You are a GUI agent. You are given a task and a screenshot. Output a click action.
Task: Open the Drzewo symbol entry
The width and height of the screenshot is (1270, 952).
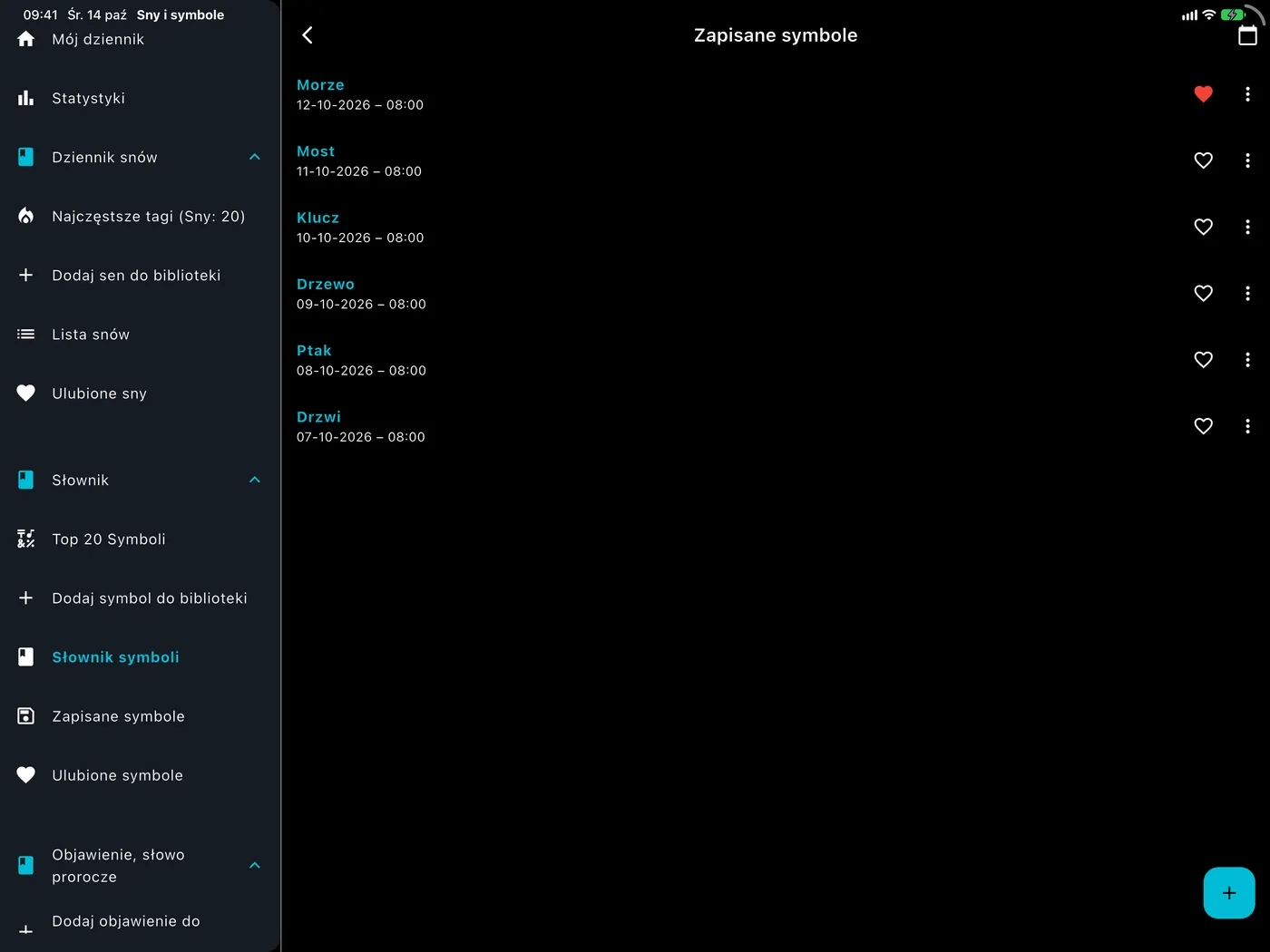pos(735,293)
